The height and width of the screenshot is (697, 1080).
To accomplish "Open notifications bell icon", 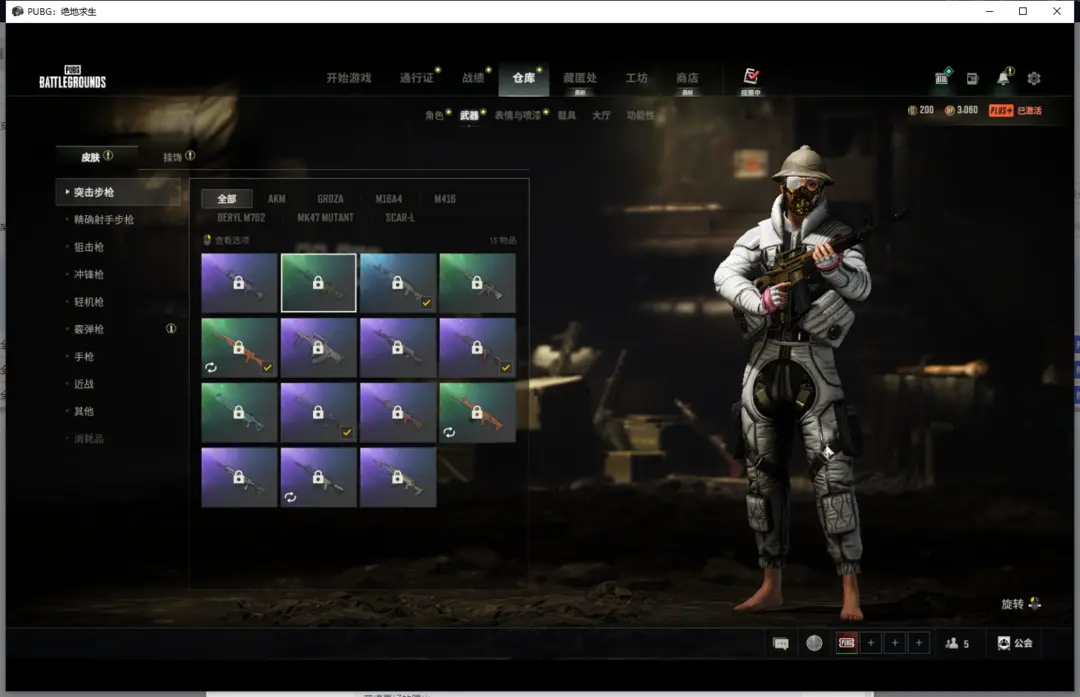I will 1004,78.
